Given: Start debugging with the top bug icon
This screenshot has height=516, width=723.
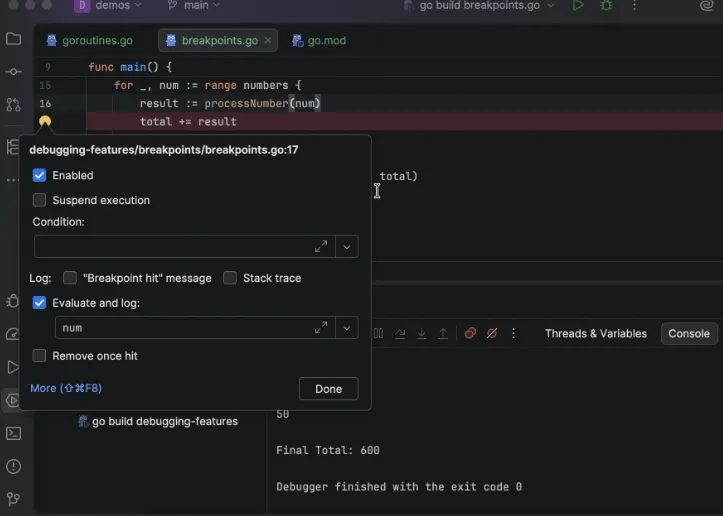Looking at the screenshot, I should [606, 5].
